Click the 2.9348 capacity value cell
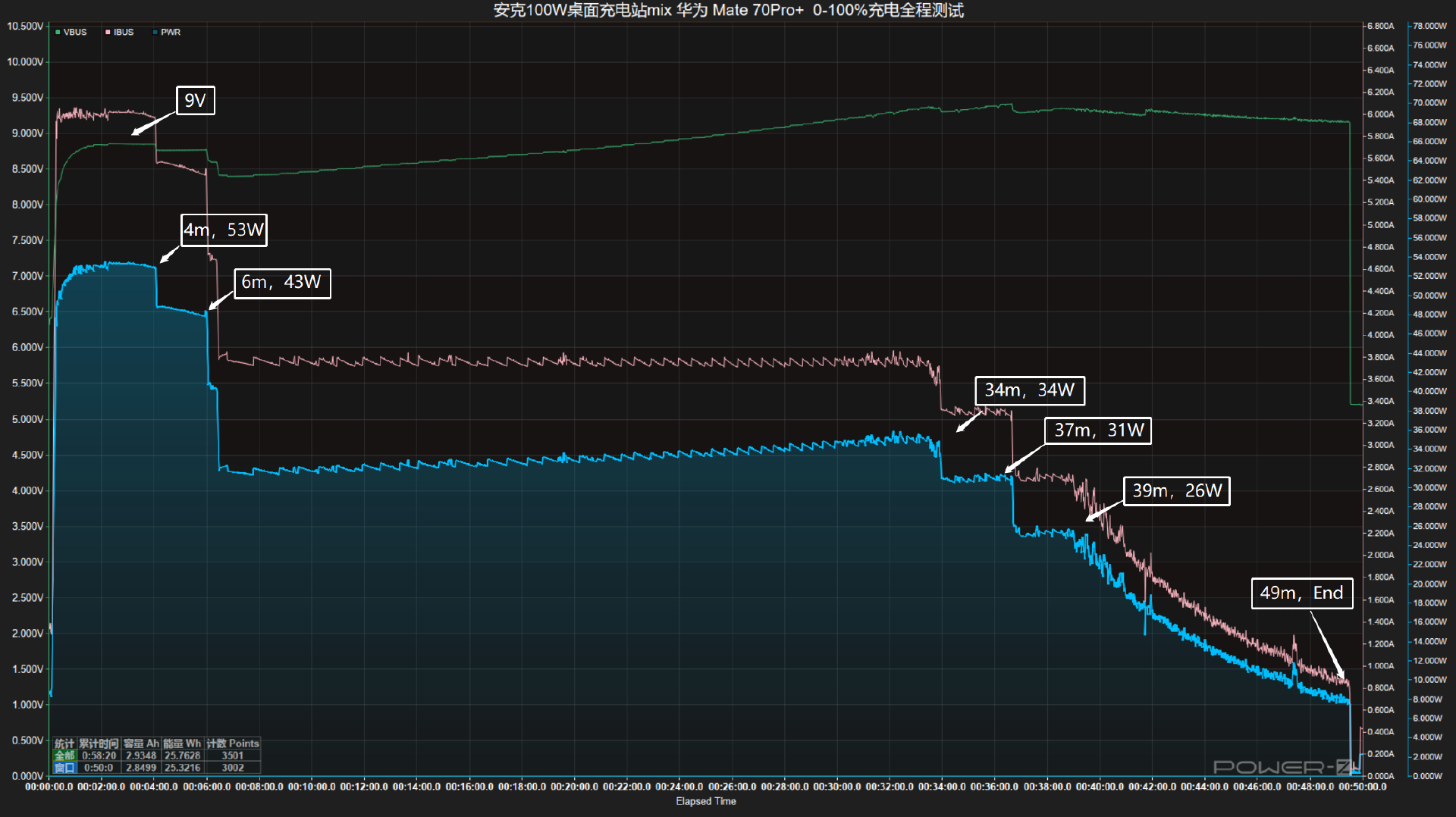The image size is (1456, 817). pyautogui.click(x=141, y=756)
